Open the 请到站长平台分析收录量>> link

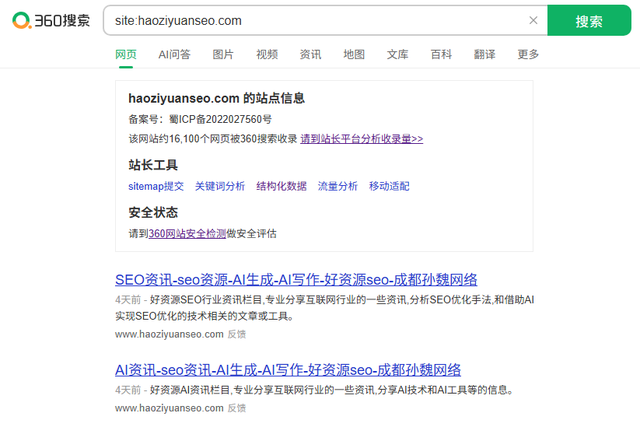pos(362,139)
